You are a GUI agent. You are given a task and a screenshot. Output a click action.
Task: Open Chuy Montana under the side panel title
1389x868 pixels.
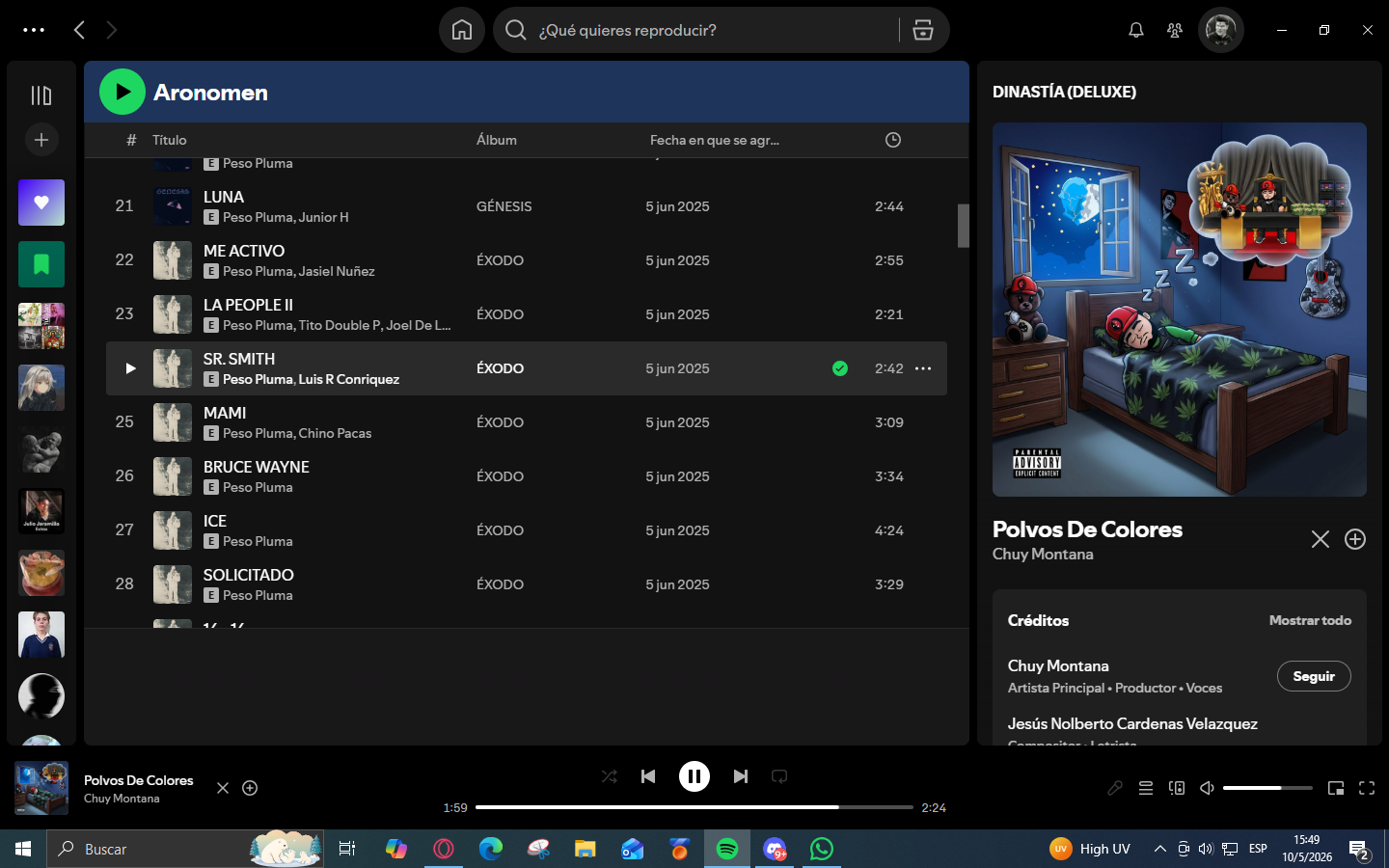pyautogui.click(x=1043, y=555)
